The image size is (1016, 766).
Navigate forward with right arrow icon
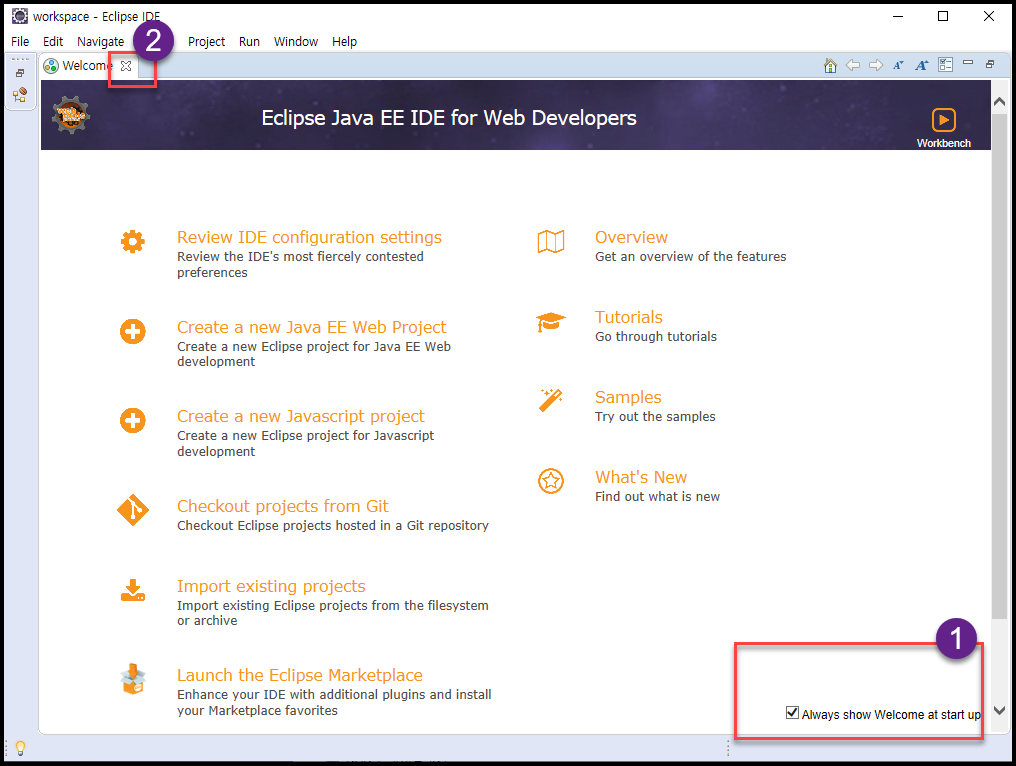875,65
